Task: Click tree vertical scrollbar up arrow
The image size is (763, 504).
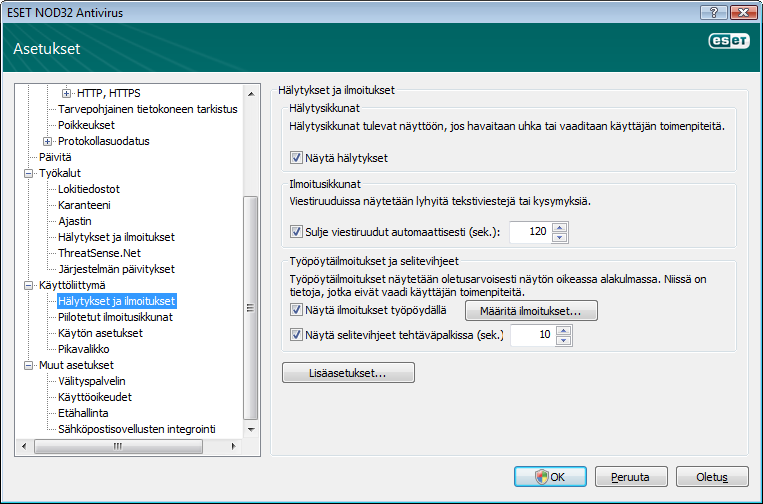Action: coord(251,93)
